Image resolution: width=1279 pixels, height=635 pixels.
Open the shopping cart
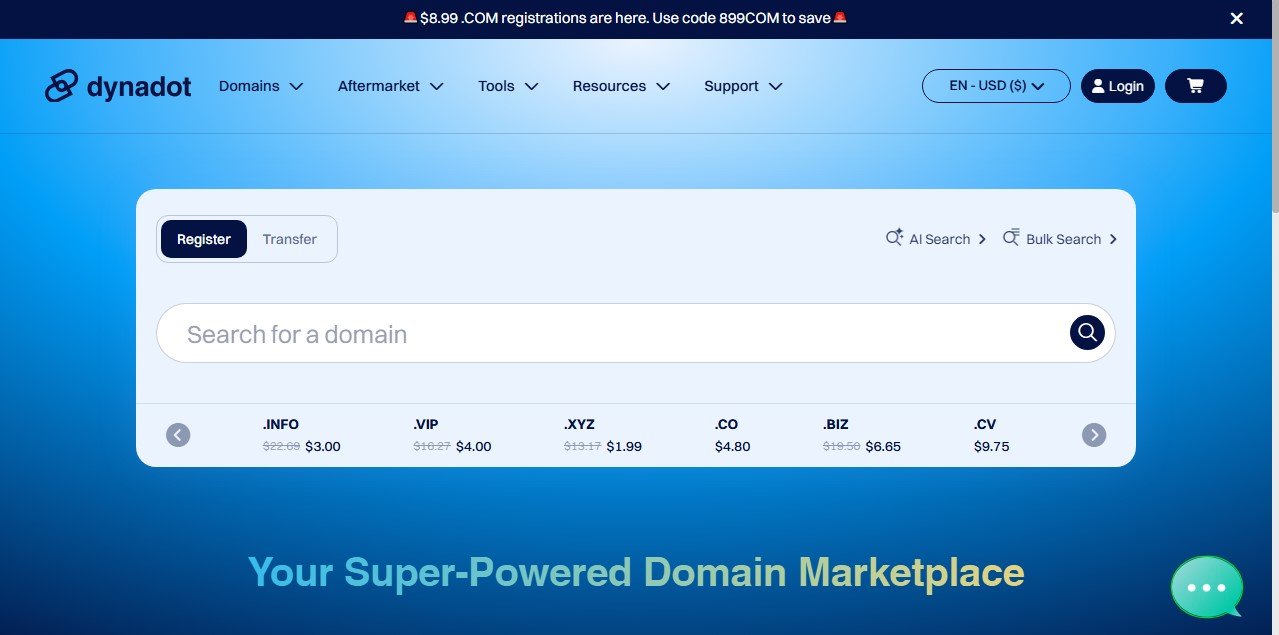click(1195, 86)
